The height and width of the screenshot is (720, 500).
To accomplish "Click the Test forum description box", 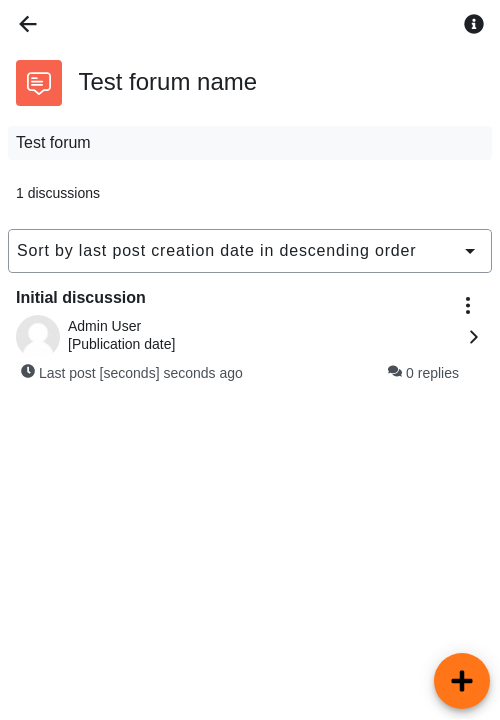I will [250, 143].
